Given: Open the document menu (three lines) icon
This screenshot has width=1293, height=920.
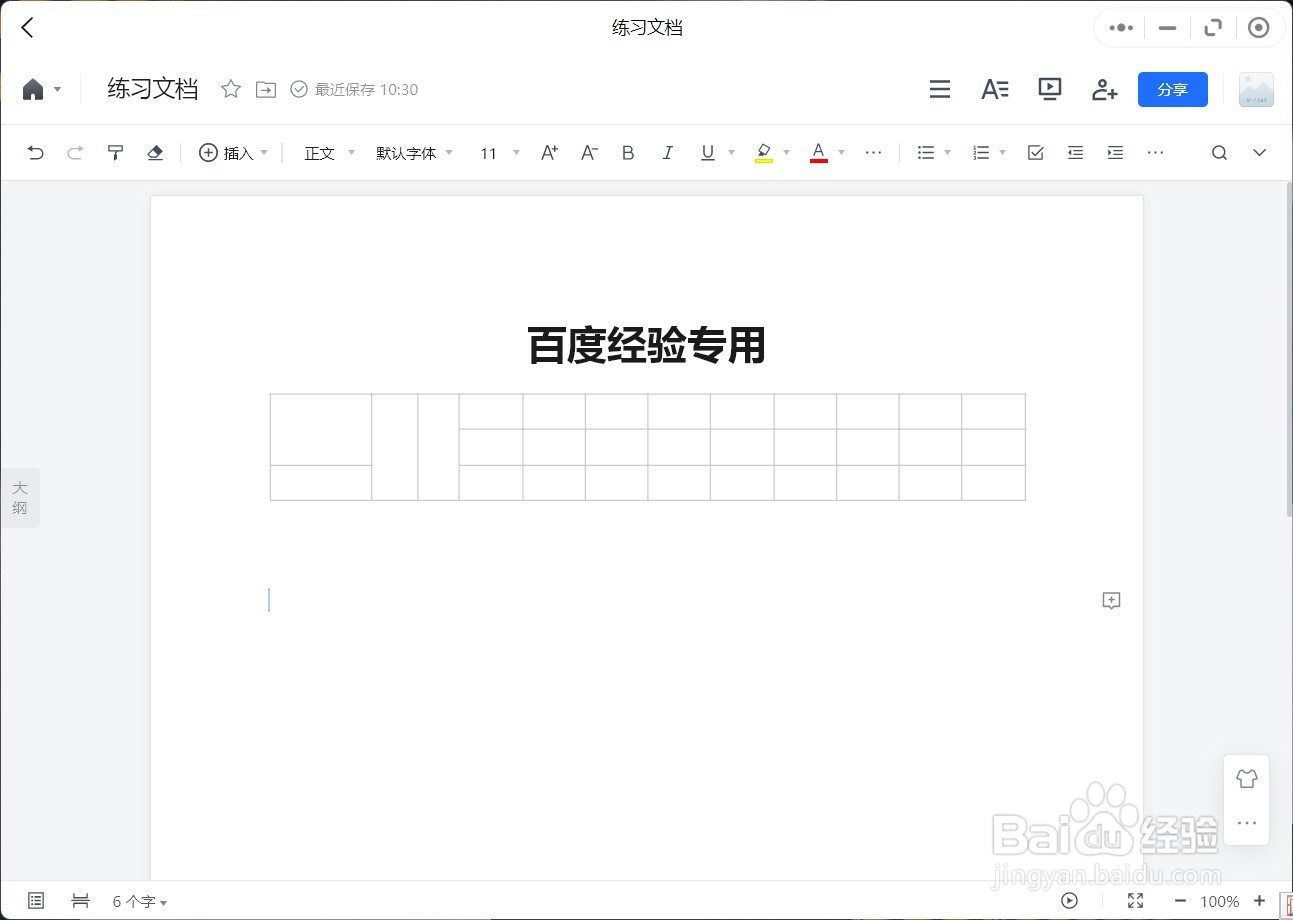Looking at the screenshot, I should [940, 89].
